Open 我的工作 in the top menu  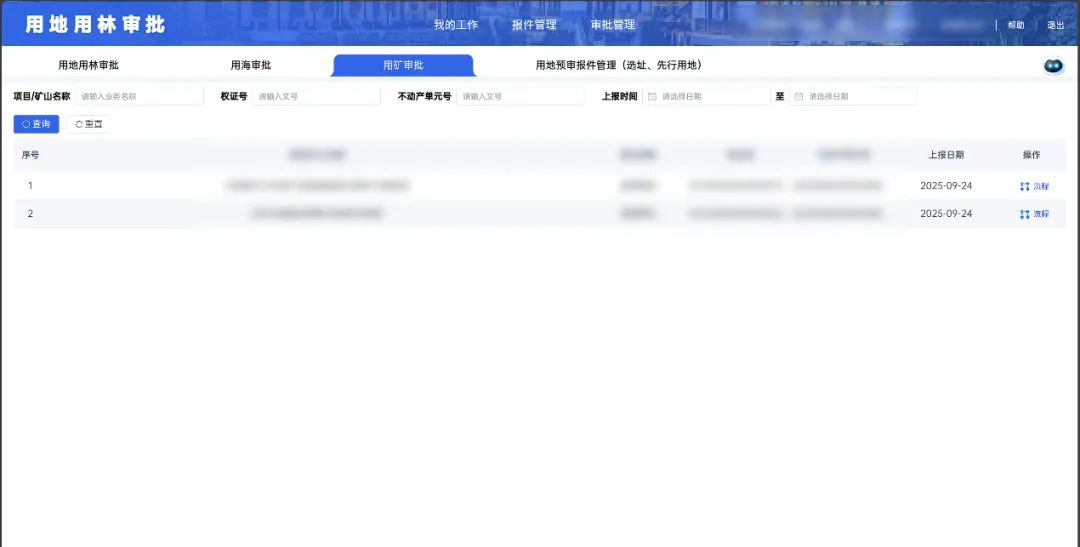pos(455,25)
